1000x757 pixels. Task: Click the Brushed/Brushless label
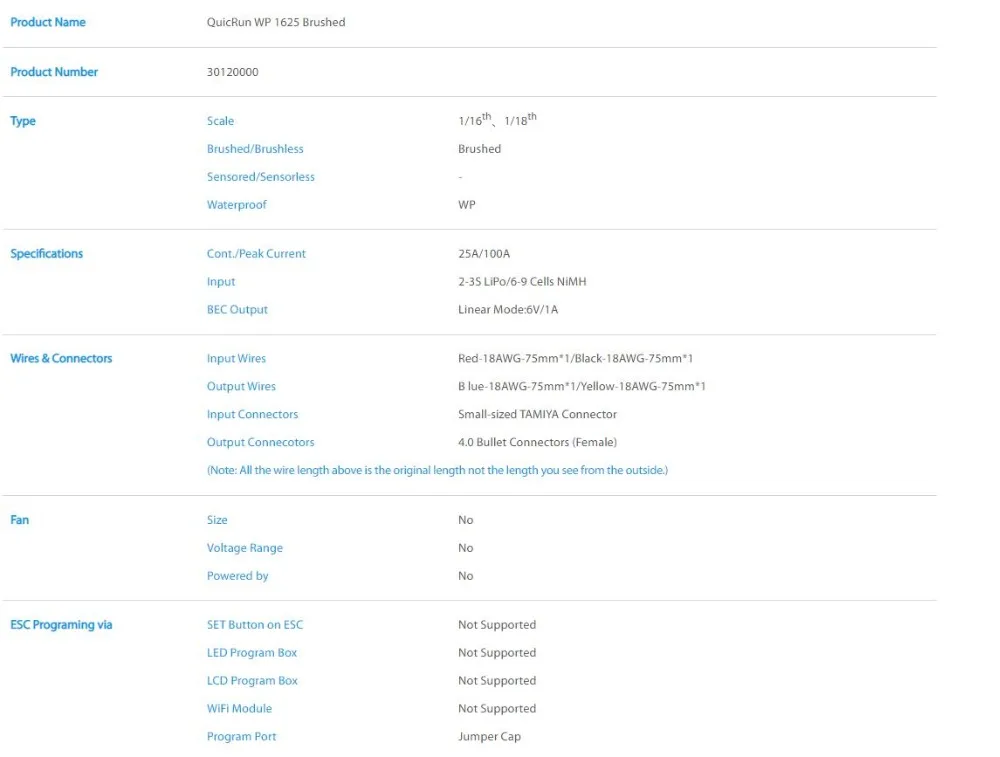click(255, 149)
